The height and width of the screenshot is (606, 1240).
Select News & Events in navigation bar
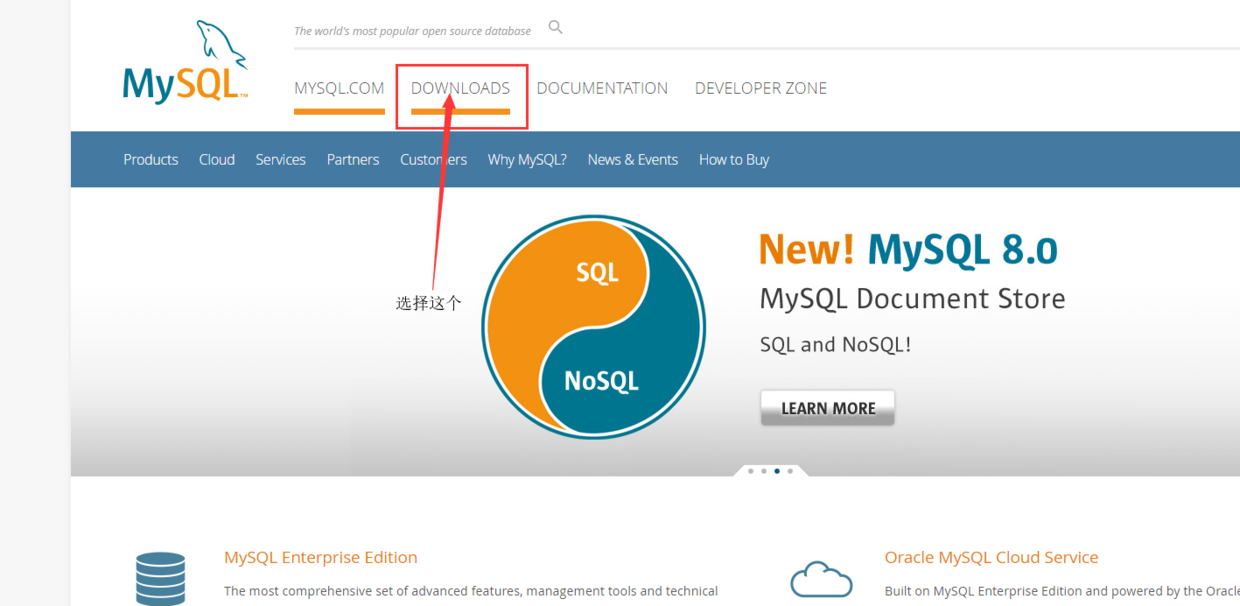pos(633,159)
